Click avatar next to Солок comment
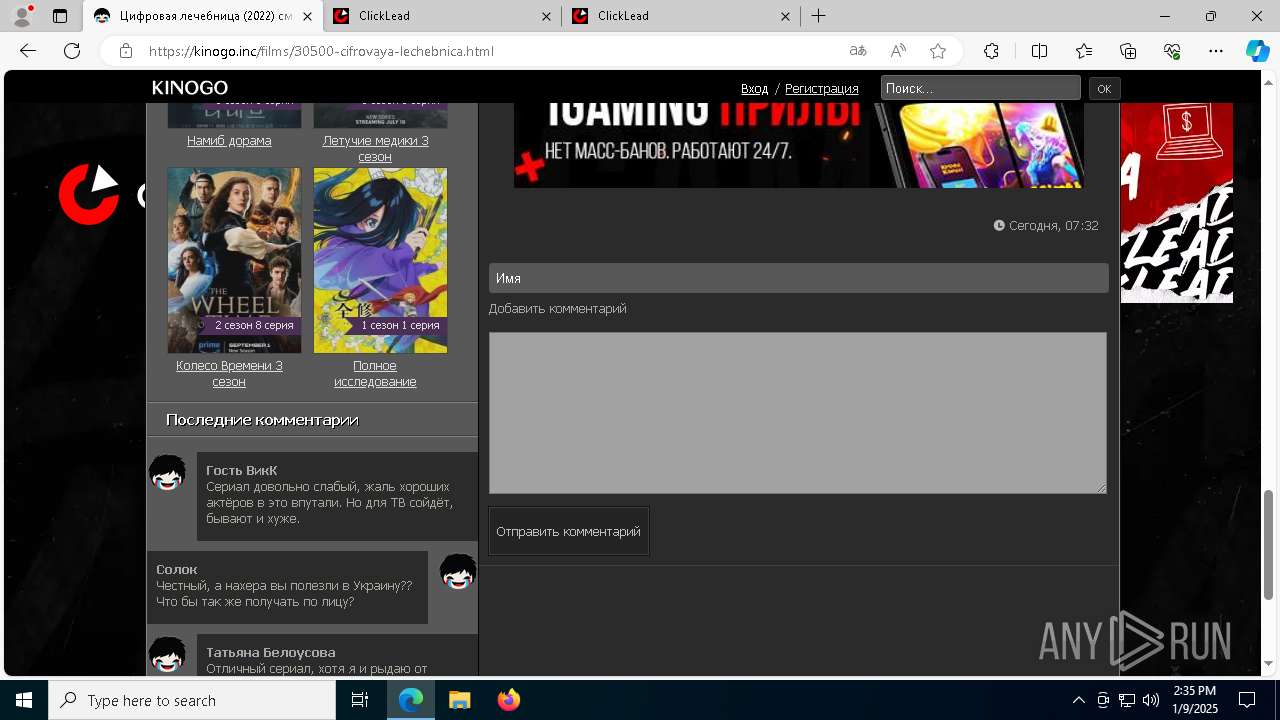 pos(458,572)
